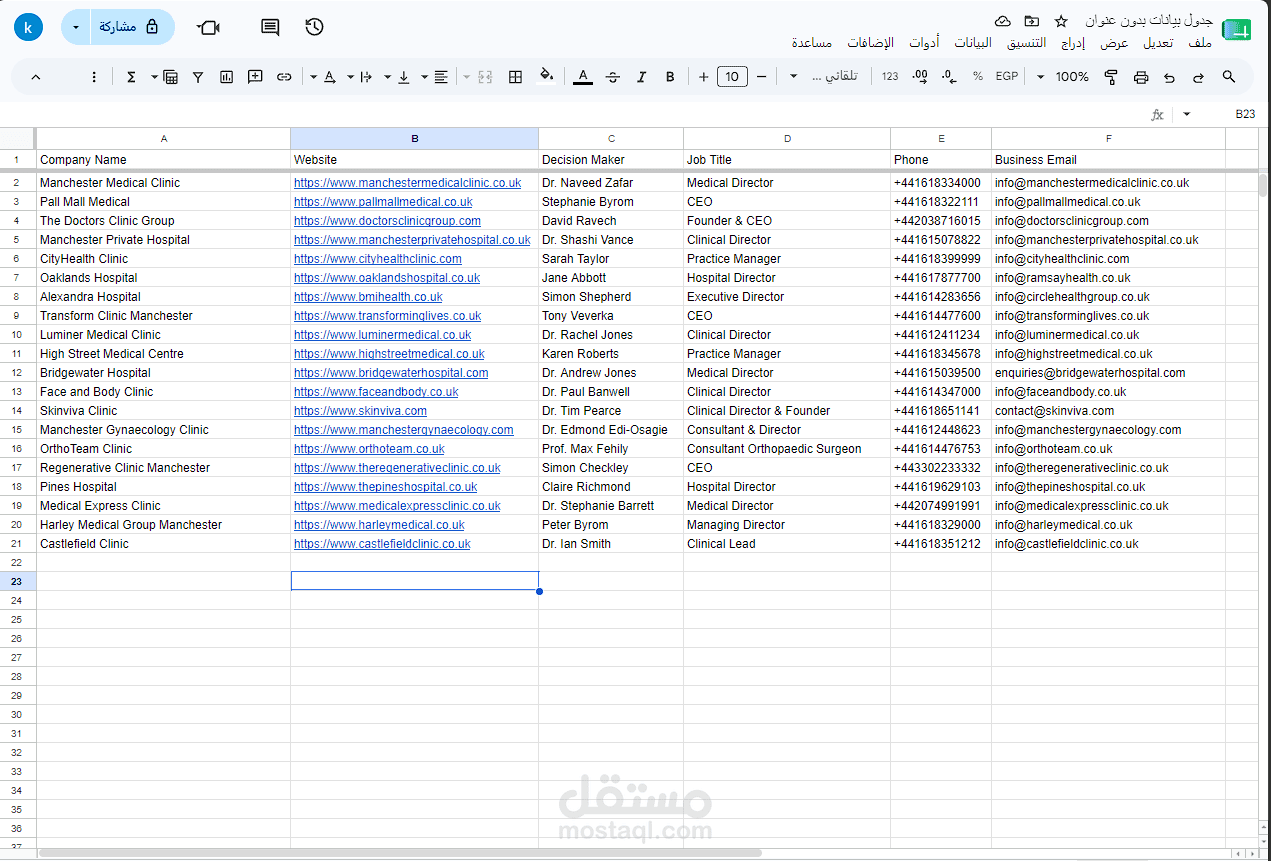Apply EGP currency format
The image size is (1271, 861).
(x=1007, y=77)
